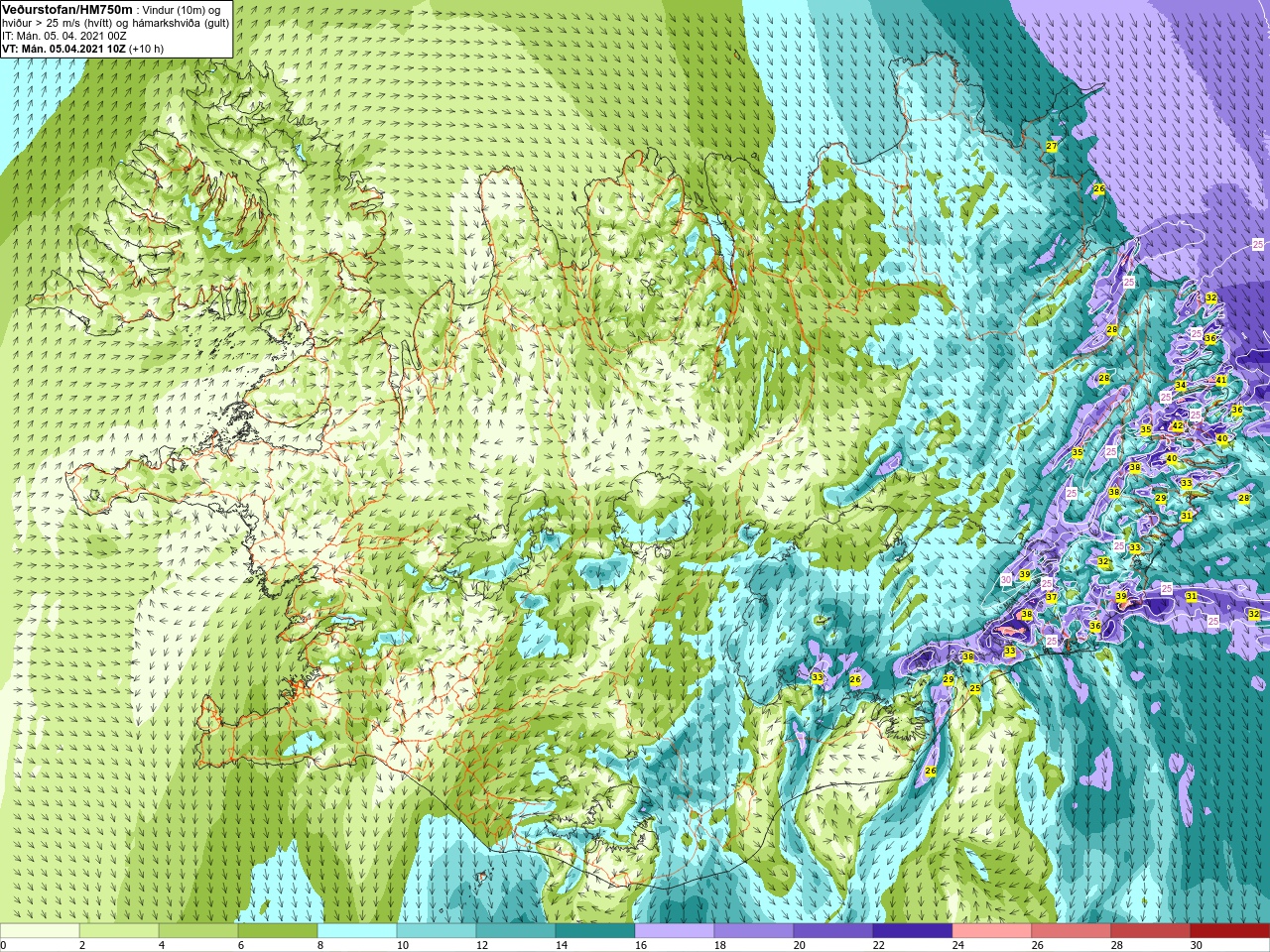Click the 20–22 m/s violet legend swatch
1270x952 pixels.
[x=833, y=930]
